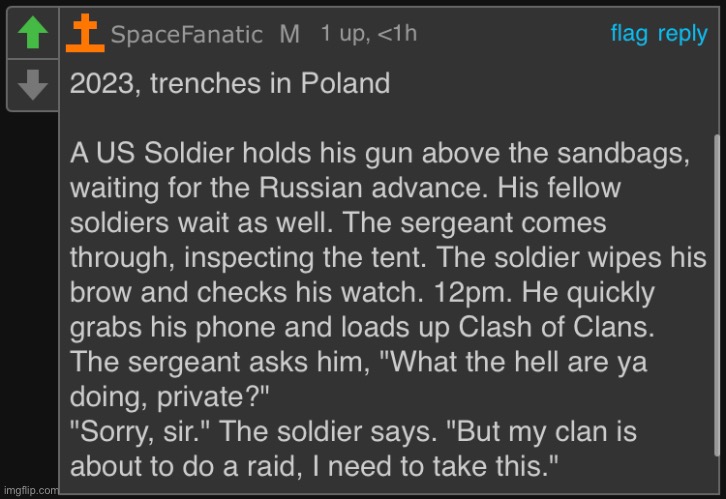Click the words 'Russian advance'
This screenshot has height=499, width=726.
point(373,188)
